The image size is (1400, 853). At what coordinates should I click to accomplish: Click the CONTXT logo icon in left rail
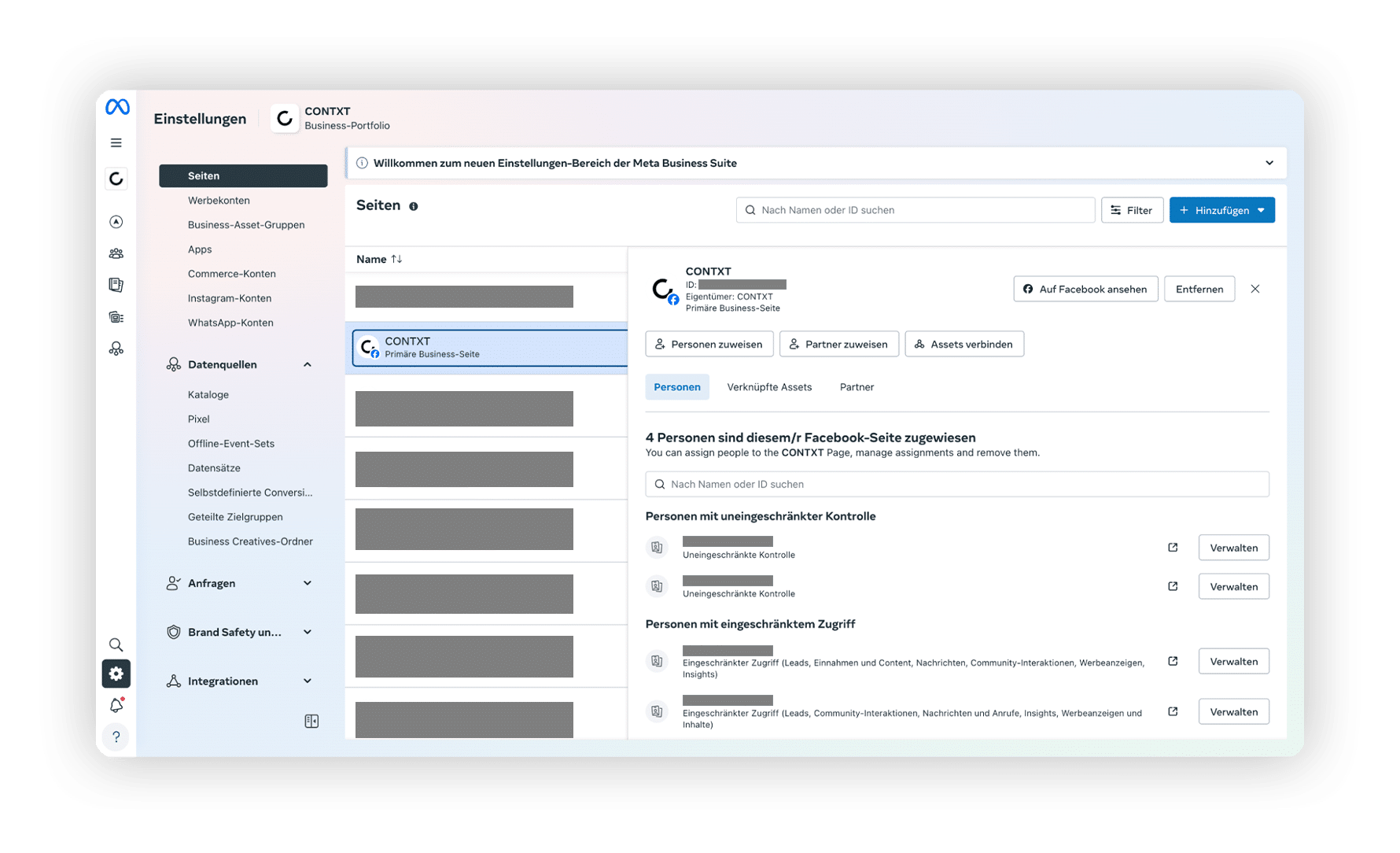[x=116, y=179]
